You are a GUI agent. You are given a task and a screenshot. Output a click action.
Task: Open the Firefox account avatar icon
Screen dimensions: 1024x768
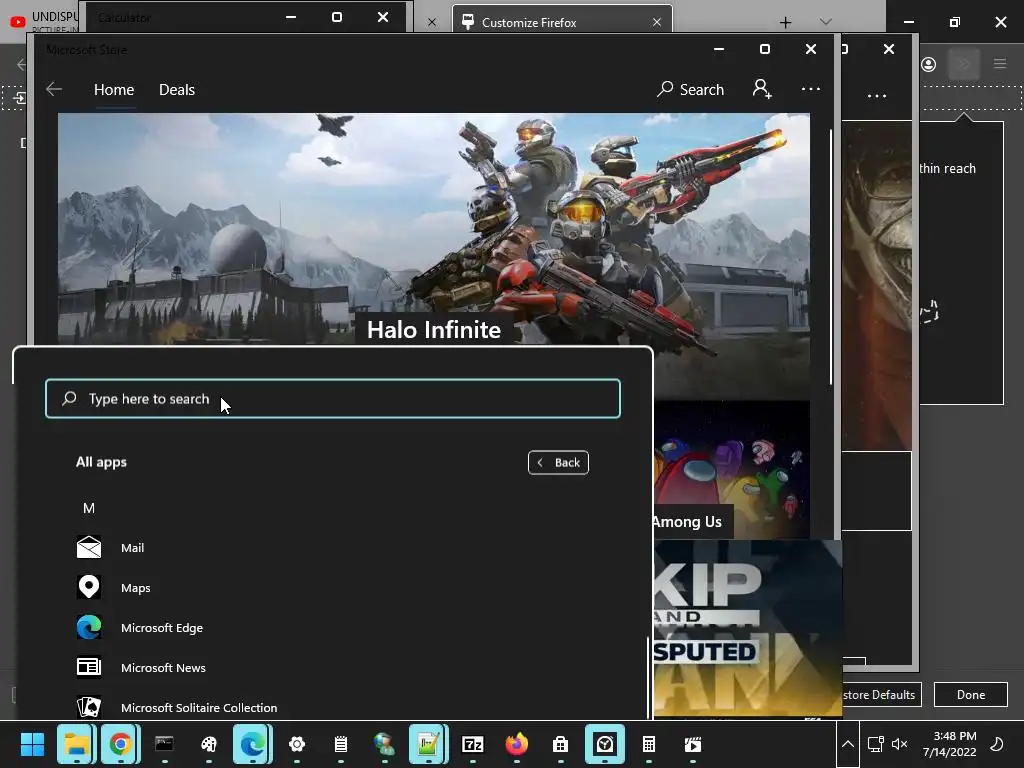pos(928,64)
